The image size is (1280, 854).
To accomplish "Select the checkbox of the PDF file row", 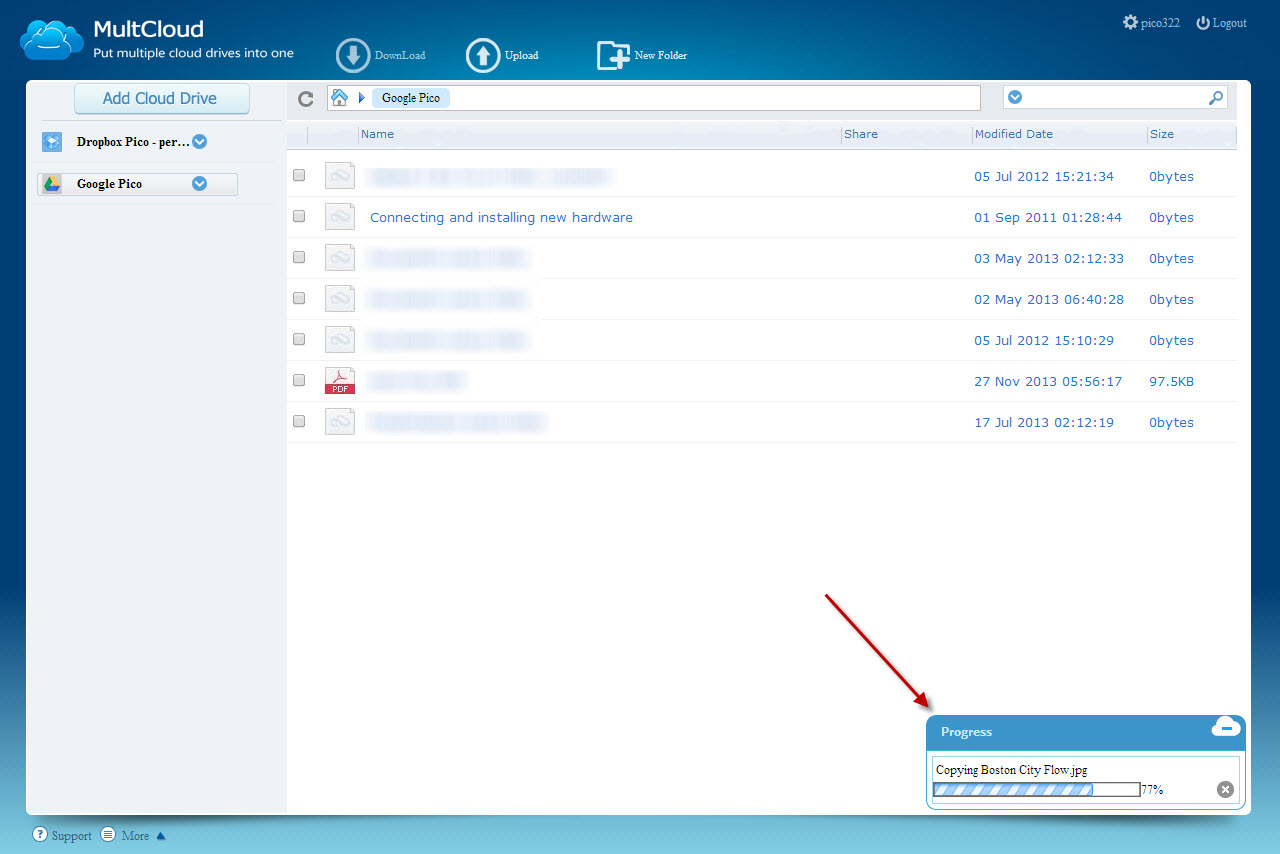I will coord(299,381).
